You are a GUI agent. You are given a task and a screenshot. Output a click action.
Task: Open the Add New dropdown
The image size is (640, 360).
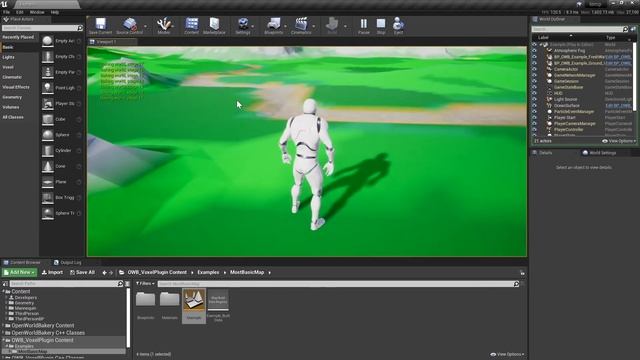[20, 272]
